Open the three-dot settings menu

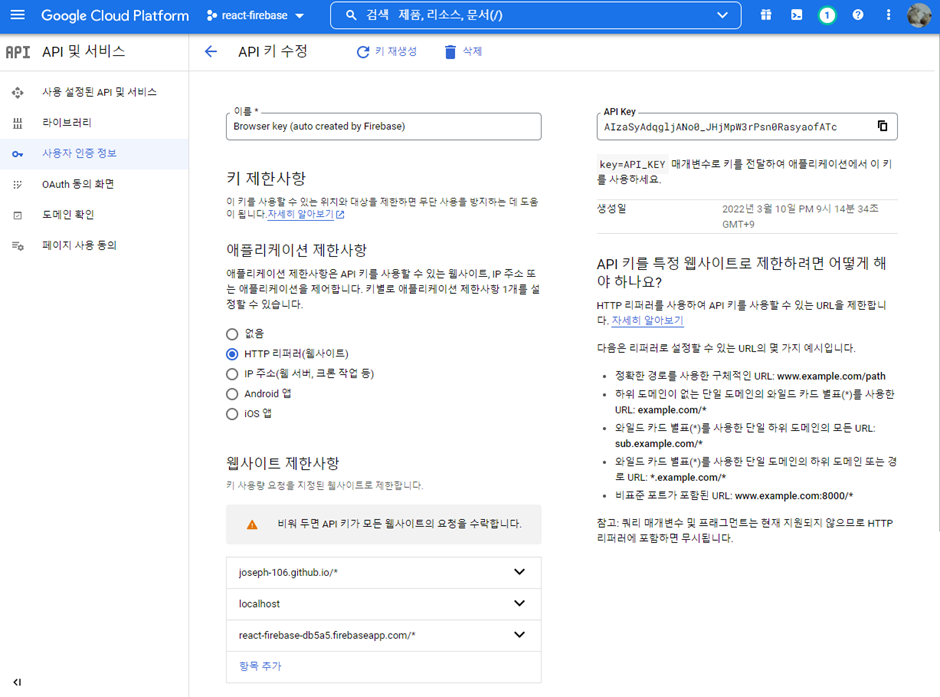coord(888,16)
